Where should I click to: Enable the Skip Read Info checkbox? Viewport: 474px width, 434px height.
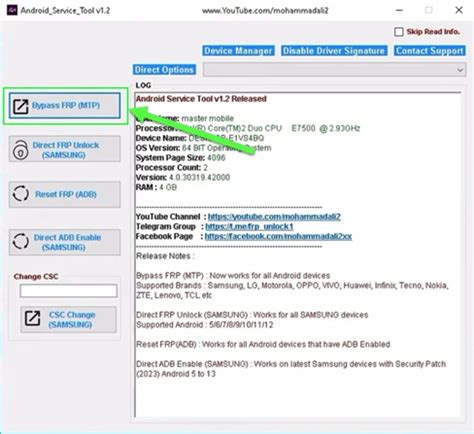coord(399,32)
